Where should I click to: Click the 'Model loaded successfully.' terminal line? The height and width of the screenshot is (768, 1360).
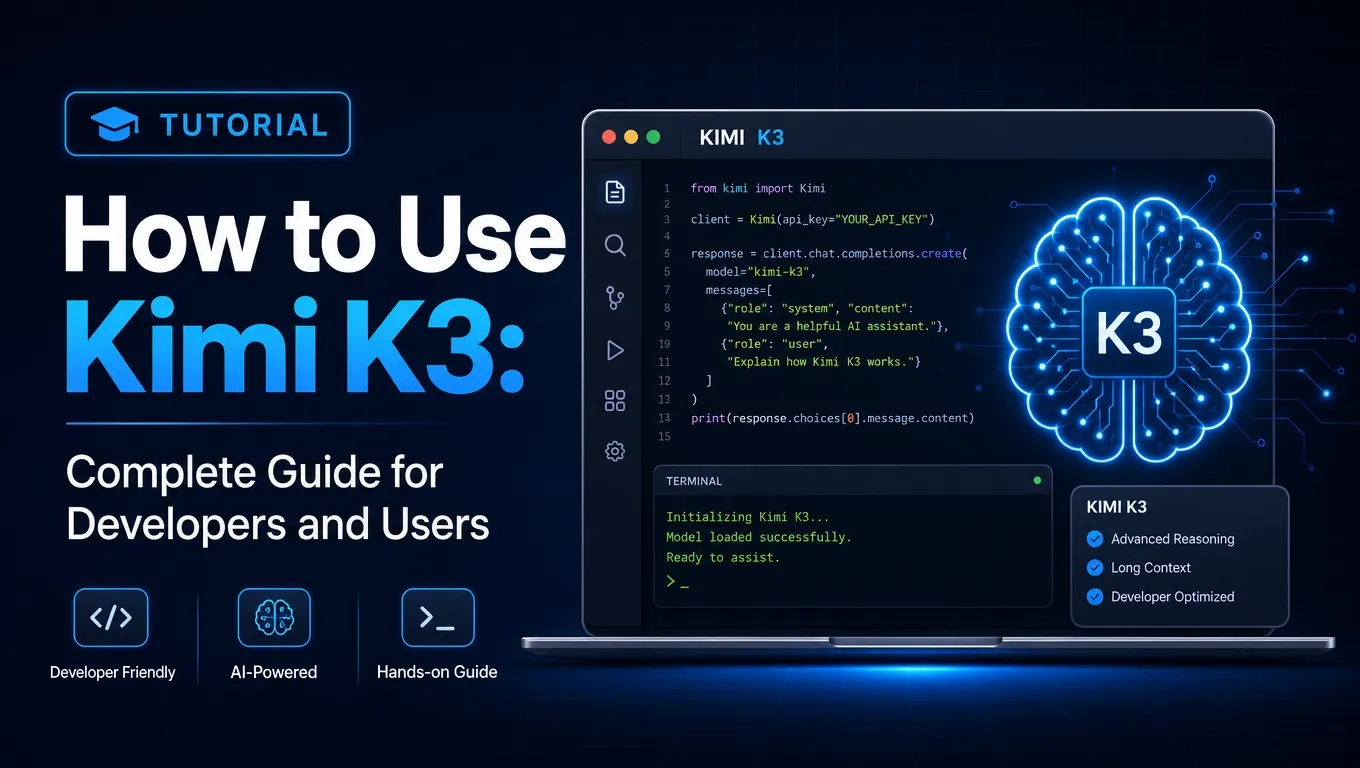(759, 537)
